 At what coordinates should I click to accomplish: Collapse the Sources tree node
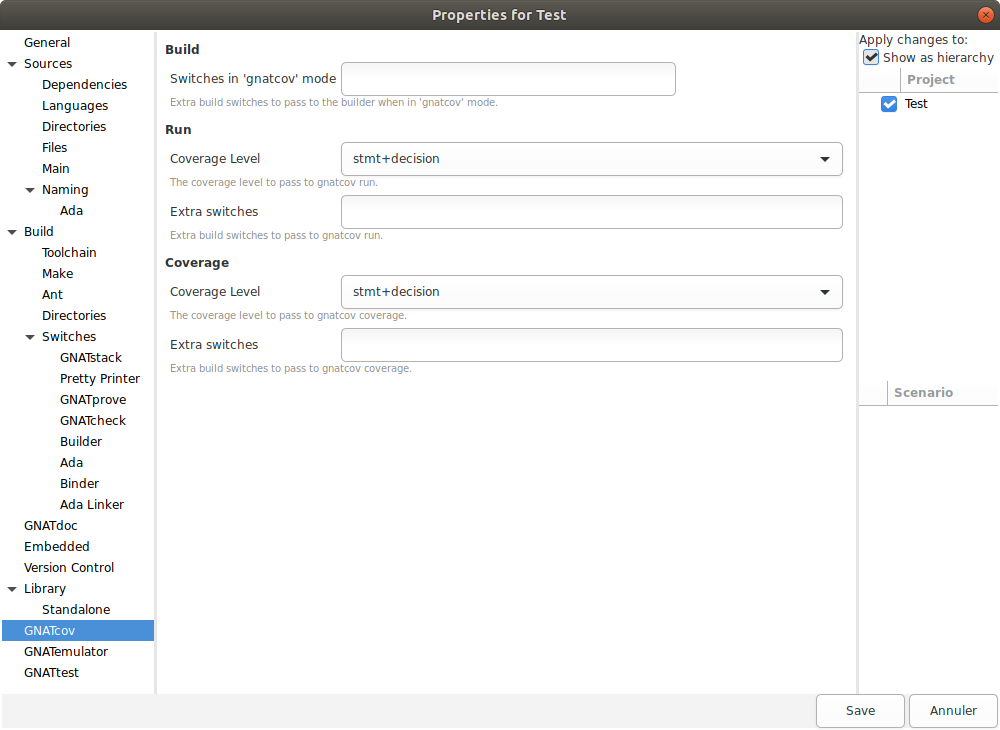(x=11, y=64)
